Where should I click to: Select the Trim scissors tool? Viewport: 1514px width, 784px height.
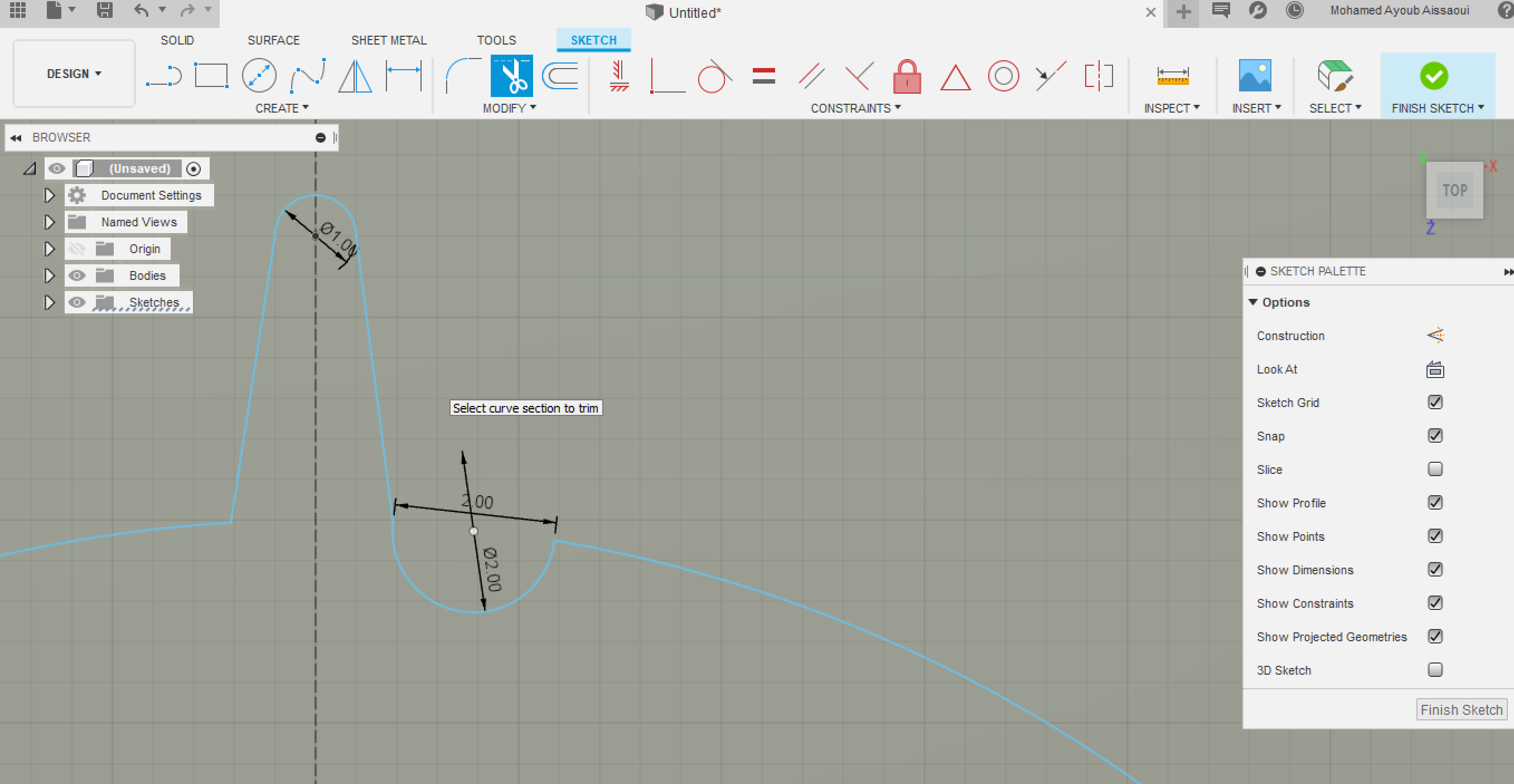tap(511, 76)
